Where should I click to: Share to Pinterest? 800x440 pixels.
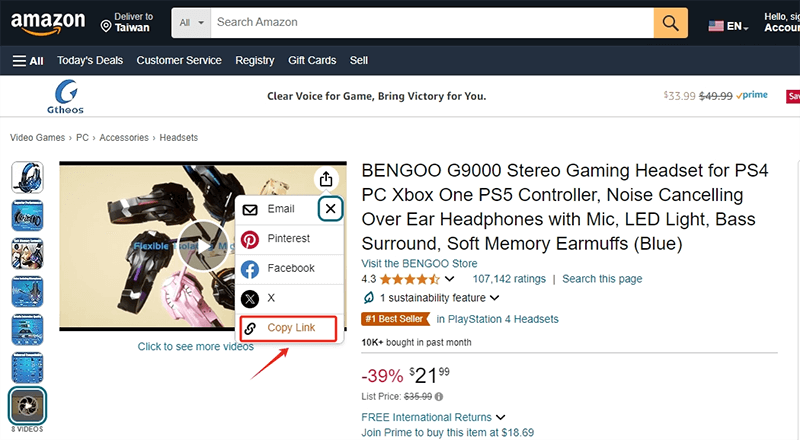(x=288, y=239)
